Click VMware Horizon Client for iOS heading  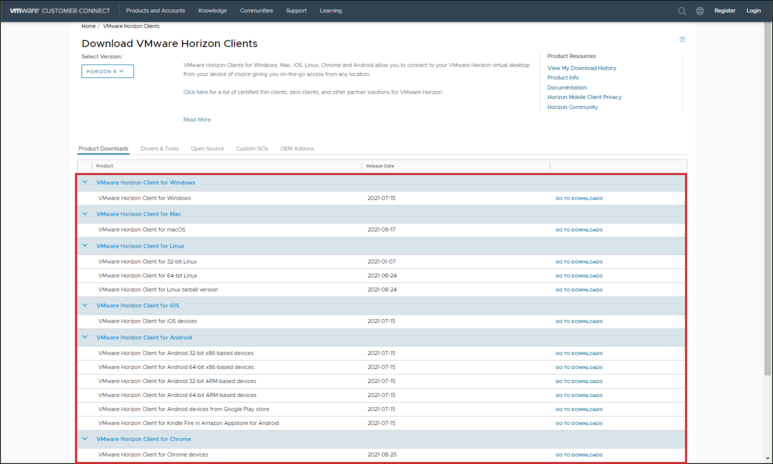pos(138,306)
